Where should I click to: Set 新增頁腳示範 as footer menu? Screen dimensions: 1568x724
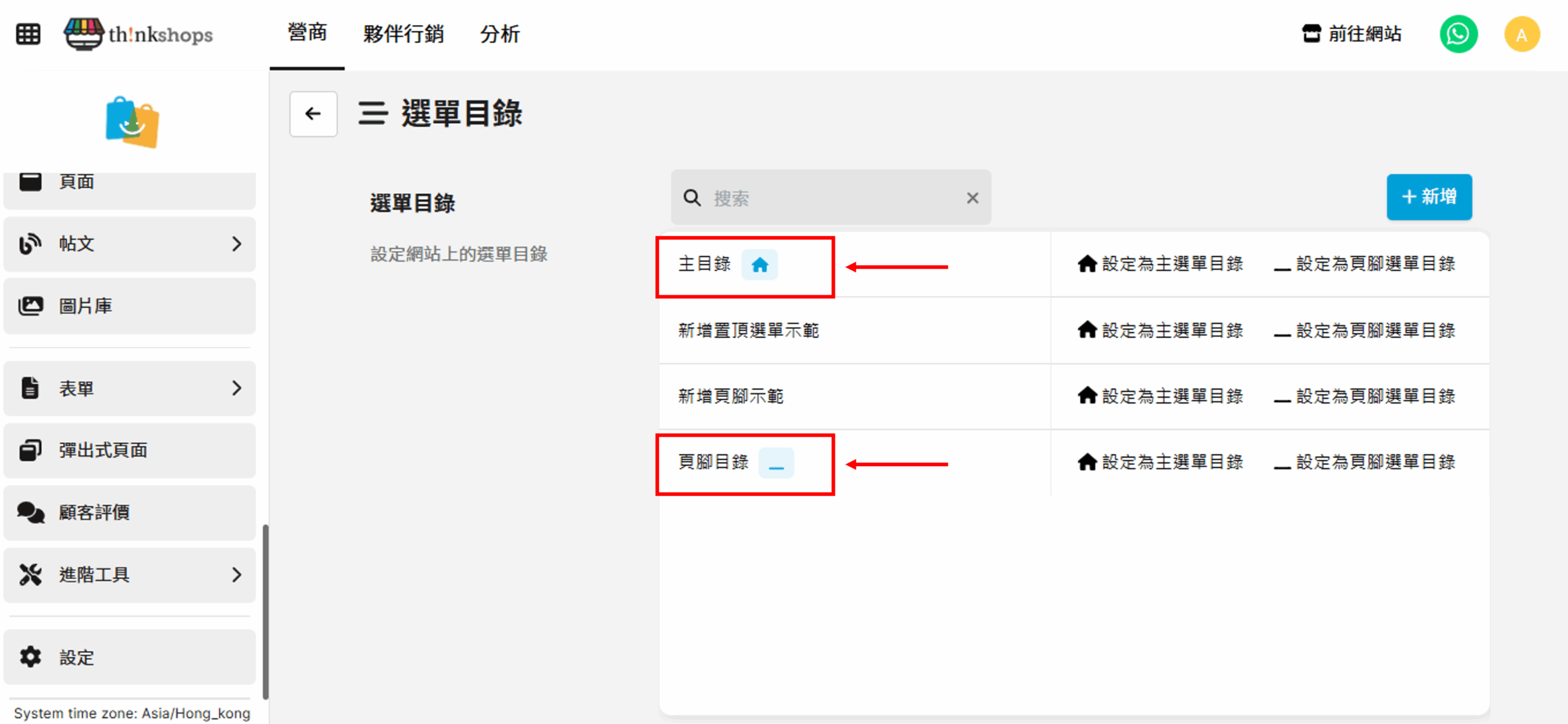[1364, 396]
